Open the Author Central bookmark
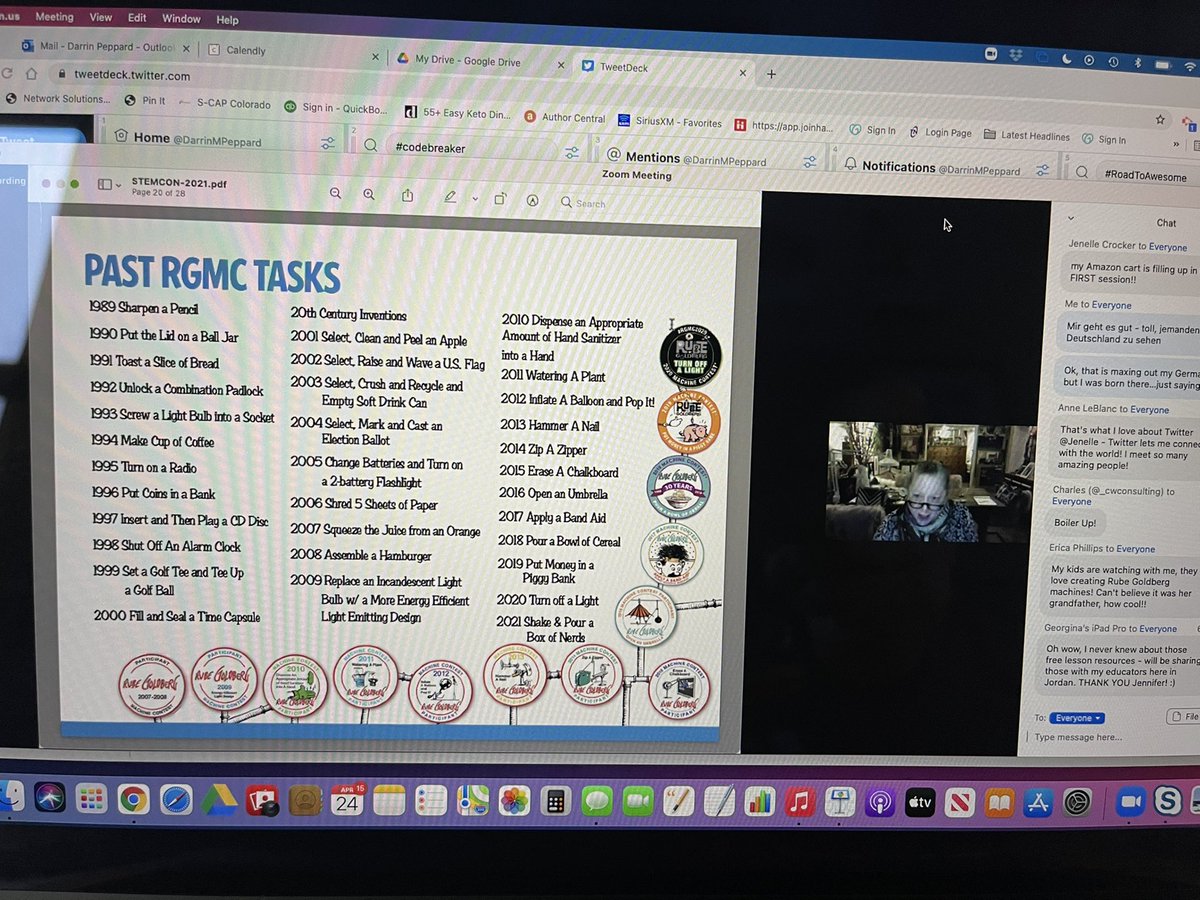Image resolution: width=1200 pixels, height=900 pixels. [x=565, y=117]
